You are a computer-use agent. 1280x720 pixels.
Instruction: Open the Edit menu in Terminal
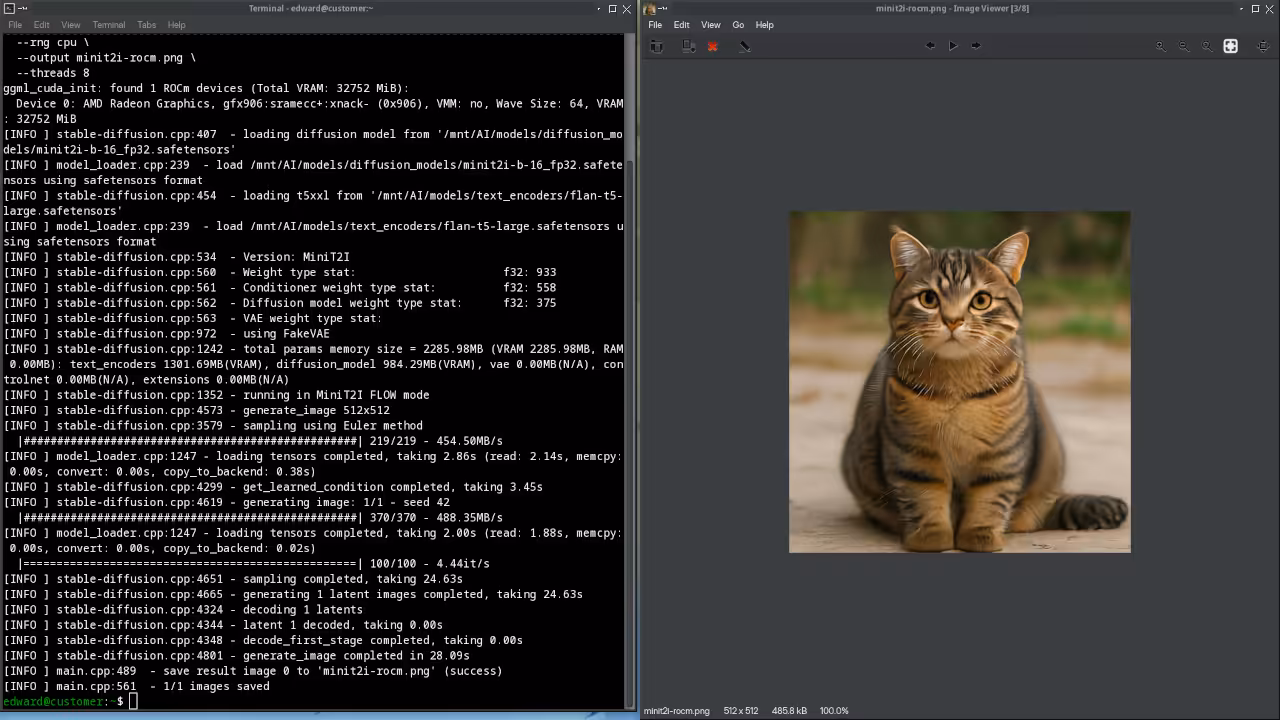[x=41, y=25]
